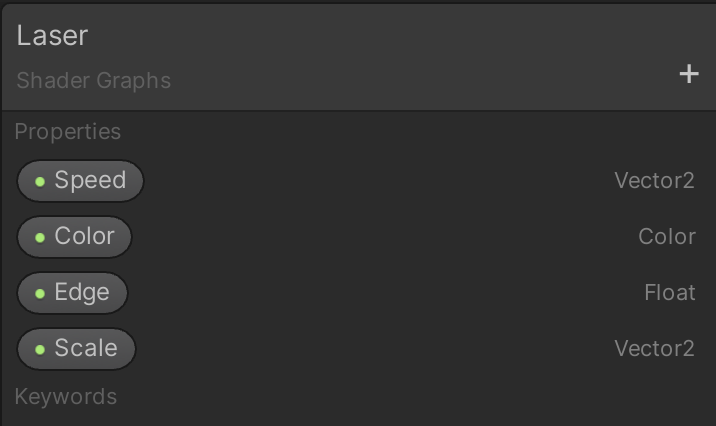Click the Shader Graphs subtitle text
This screenshot has width=716, height=426.
click(x=94, y=81)
